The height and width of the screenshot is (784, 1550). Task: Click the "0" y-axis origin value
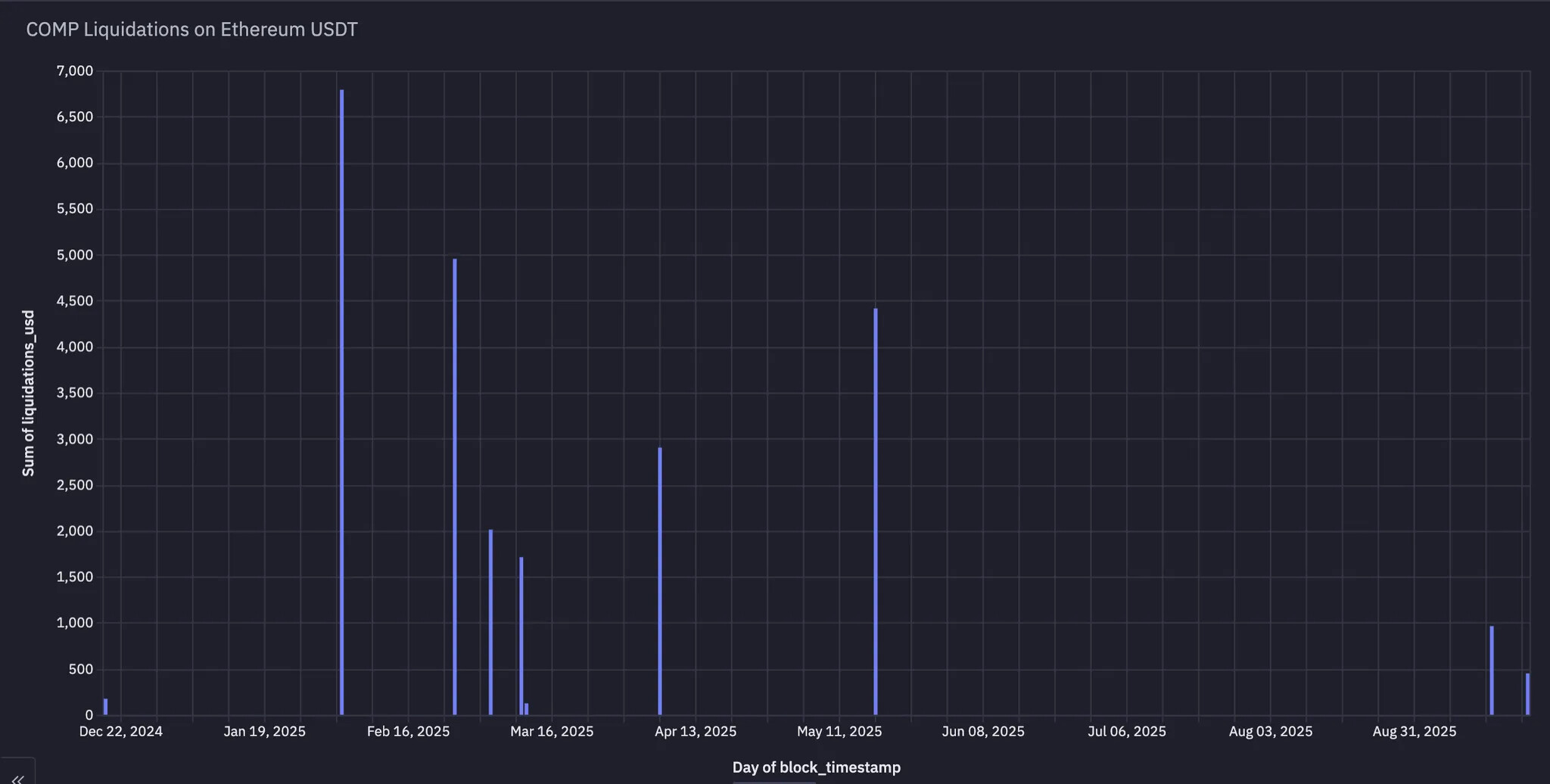90,715
